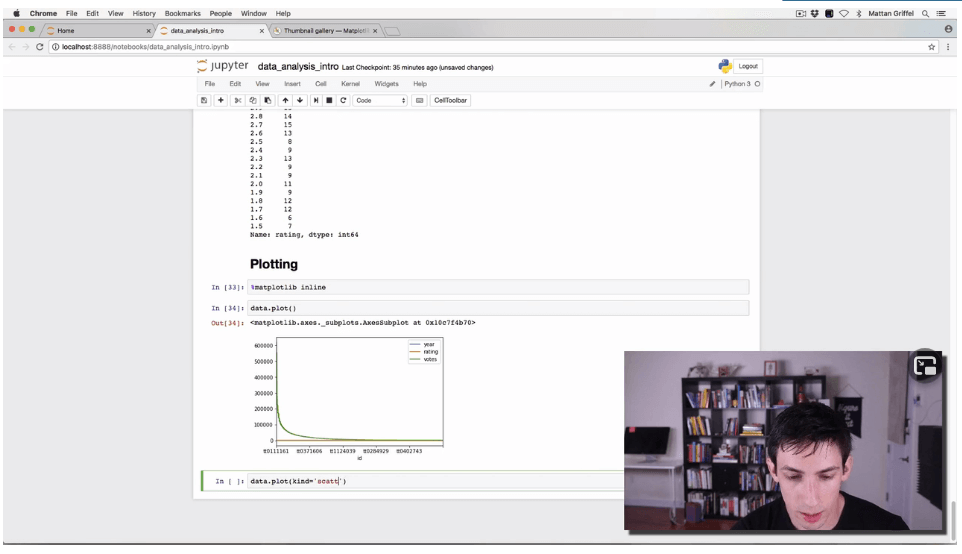Select the data.plot() cell
The image size is (962, 554).
[x=498, y=308]
